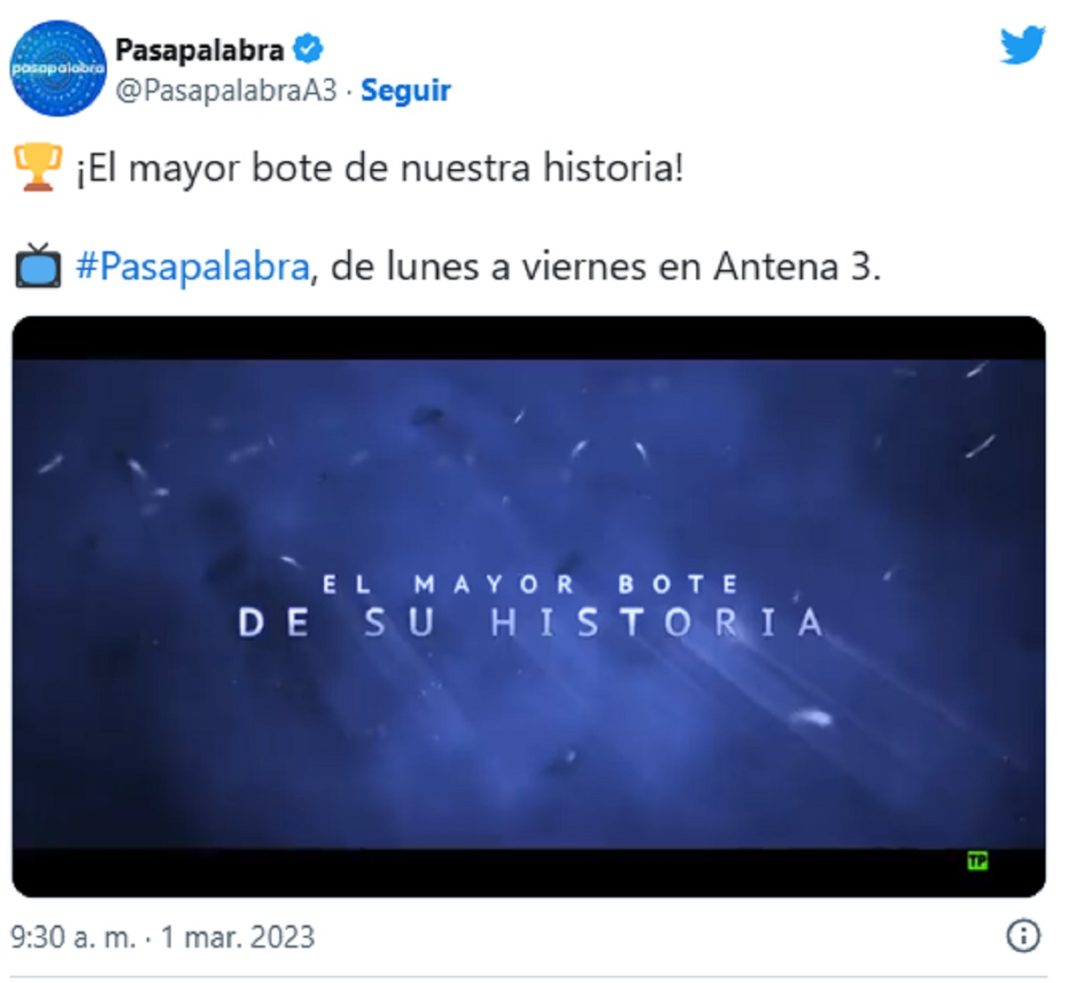Open the #Pasapalabra hashtag link

click(x=193, y=266)
